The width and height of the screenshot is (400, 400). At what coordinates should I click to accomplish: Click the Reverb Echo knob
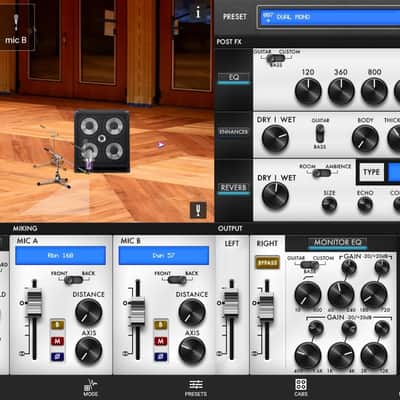[365, 204]
